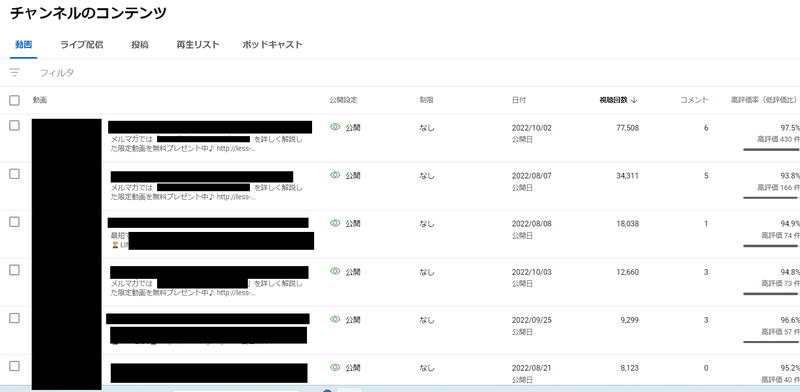Click the view count 34,311

tap(628, 176)
